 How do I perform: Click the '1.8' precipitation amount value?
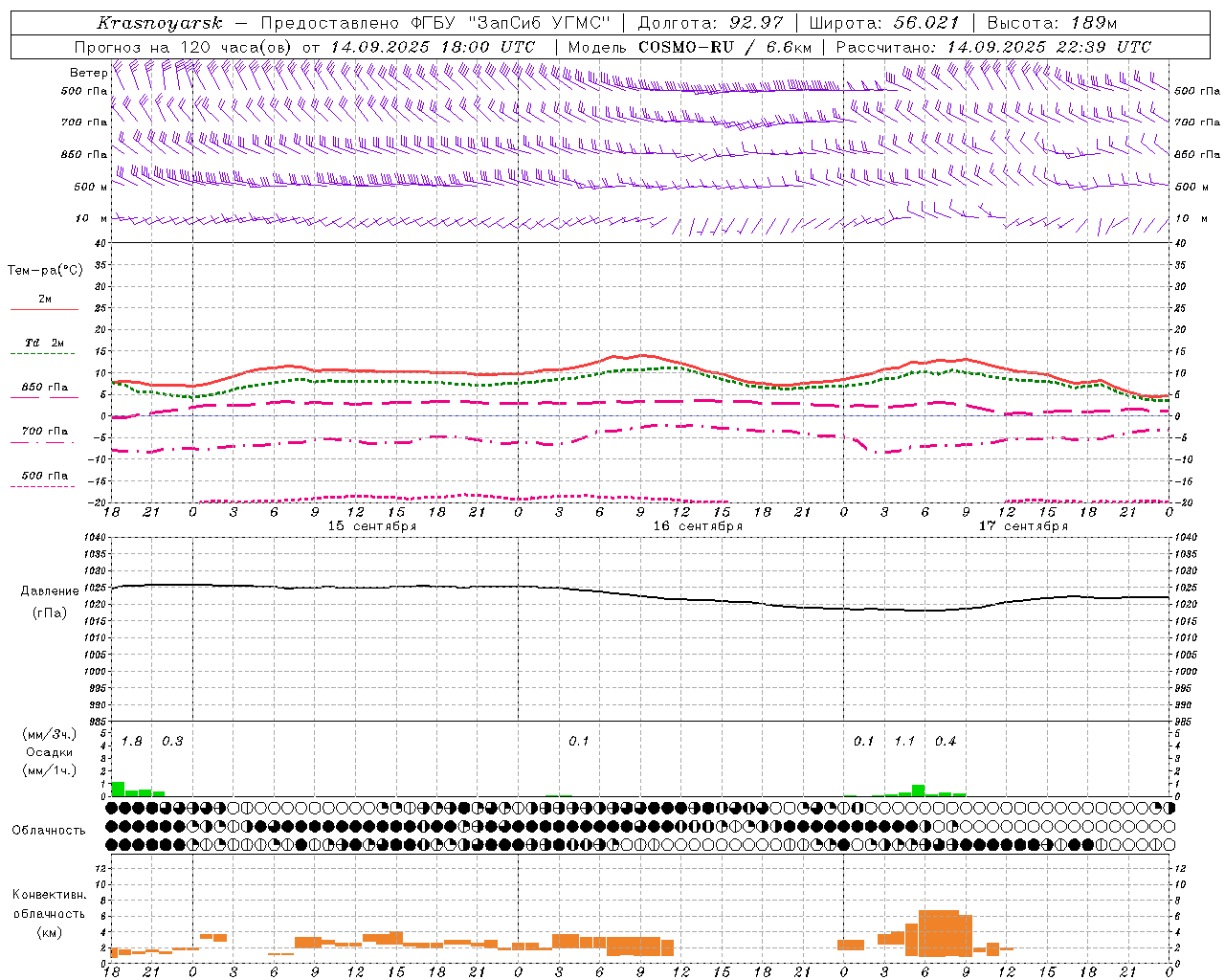pos(132,742)
